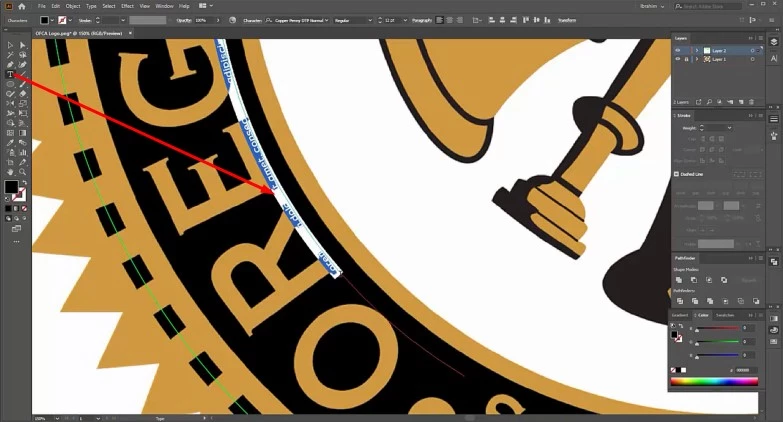This screenshot has height=422, width=783.
Task: Align text right in Paragraph controls
Action: (459, 20)
